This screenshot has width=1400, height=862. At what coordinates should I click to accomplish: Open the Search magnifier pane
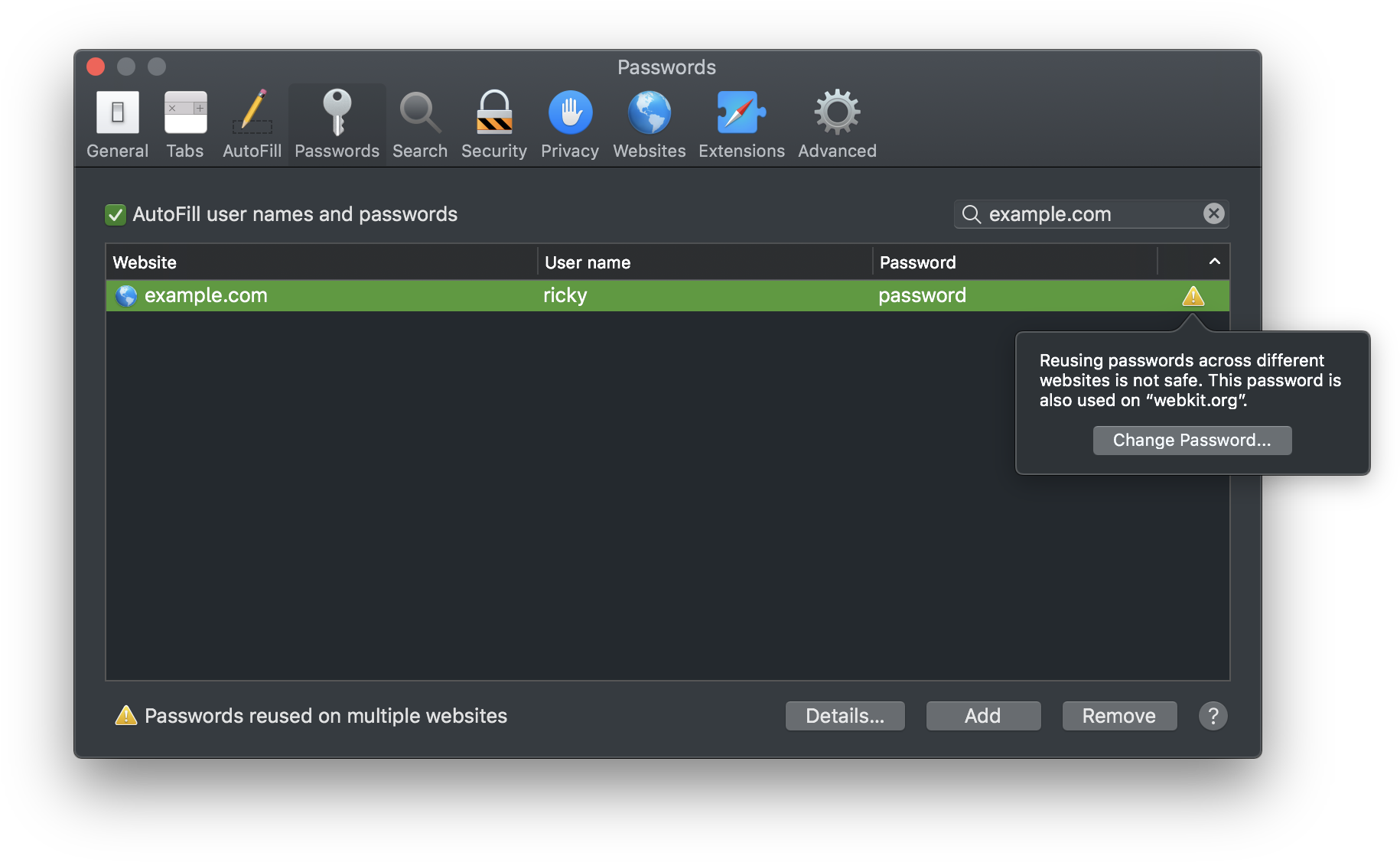click(x=420, y=124)
